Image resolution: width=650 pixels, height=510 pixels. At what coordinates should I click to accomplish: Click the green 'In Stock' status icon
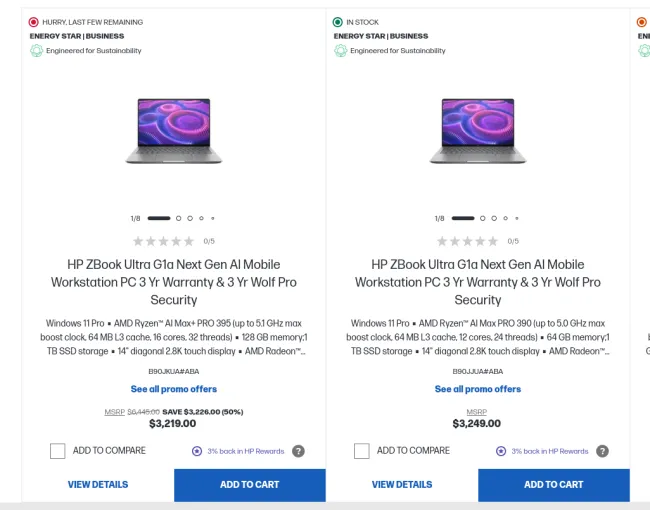338,22
